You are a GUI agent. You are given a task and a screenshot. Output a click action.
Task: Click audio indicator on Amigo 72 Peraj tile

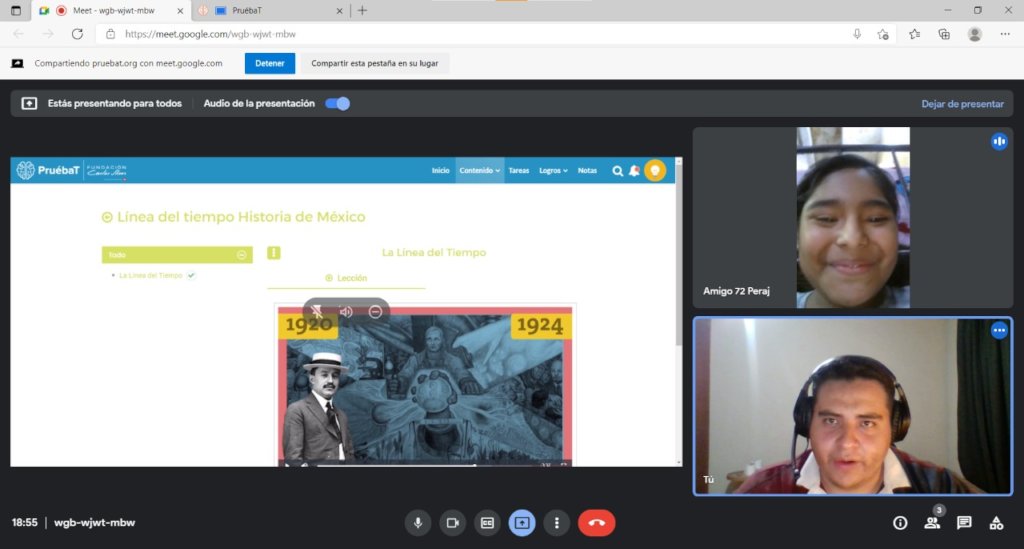pyautogui.click(x=999, y=141)
